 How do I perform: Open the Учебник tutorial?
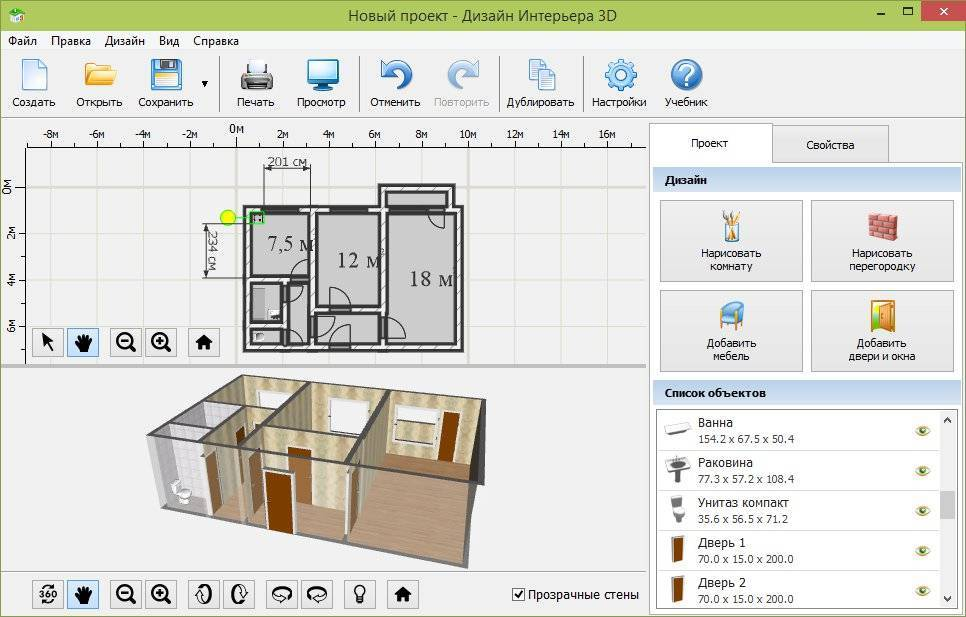tap(686, 84)
